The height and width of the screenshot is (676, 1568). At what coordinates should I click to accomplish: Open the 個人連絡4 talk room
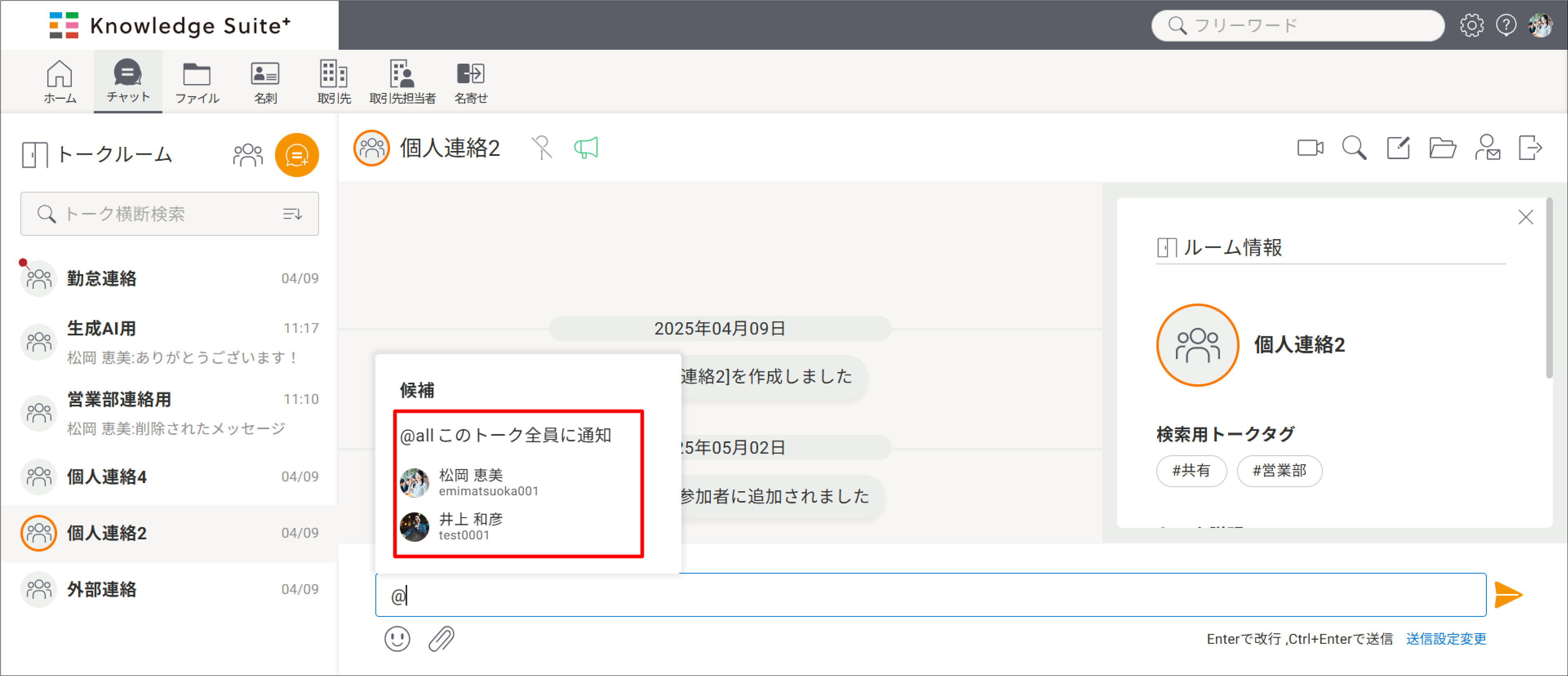click(x=169, y=477)
